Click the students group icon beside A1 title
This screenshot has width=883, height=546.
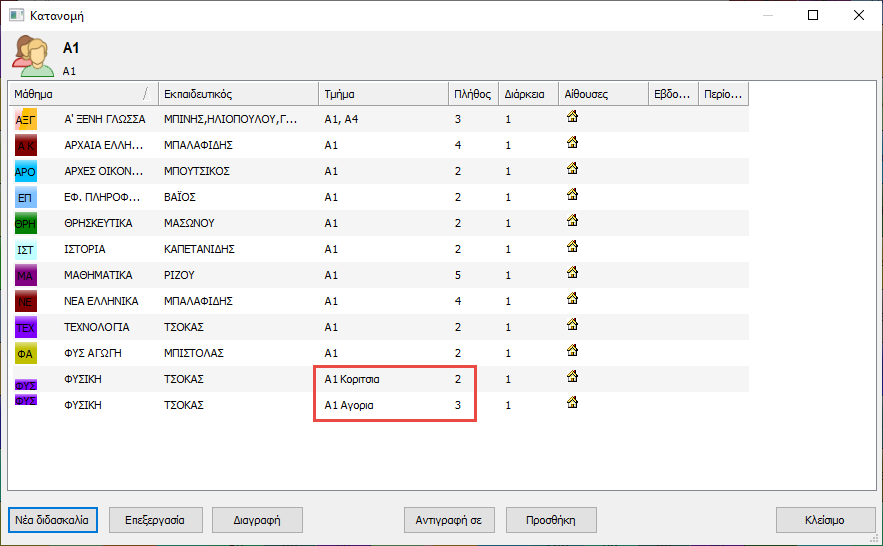32,56
